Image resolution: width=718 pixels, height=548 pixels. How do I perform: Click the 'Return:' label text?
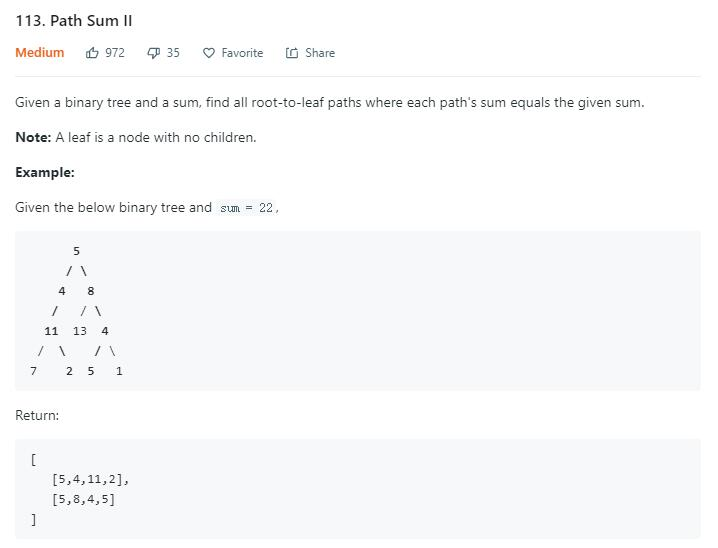(x=37, y=415)
